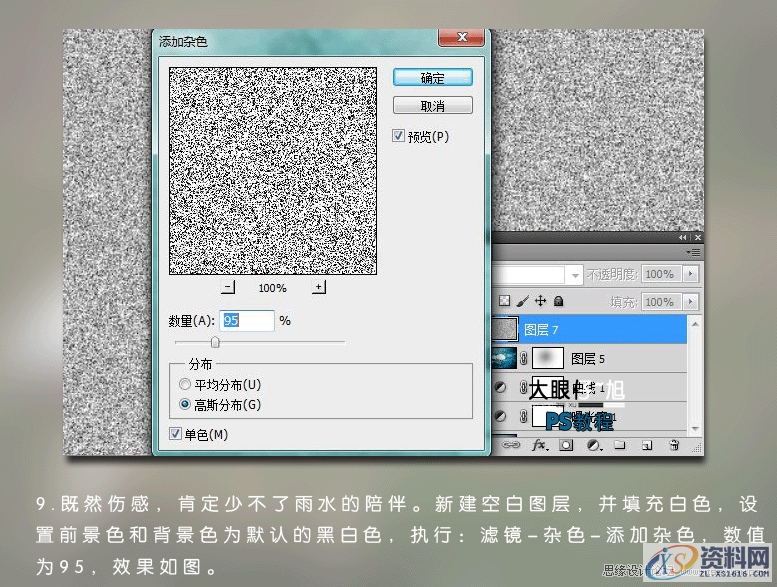Screen dimensions: 777x587
Task: Select 高斯分布(G) Gaussian distribution
Action: (184, 404)
